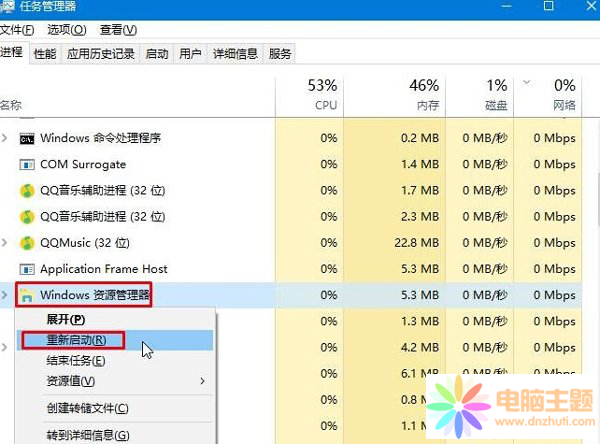Click the 4.2 MB memory value
Screen dimensions: 600x444
[420, 348]
